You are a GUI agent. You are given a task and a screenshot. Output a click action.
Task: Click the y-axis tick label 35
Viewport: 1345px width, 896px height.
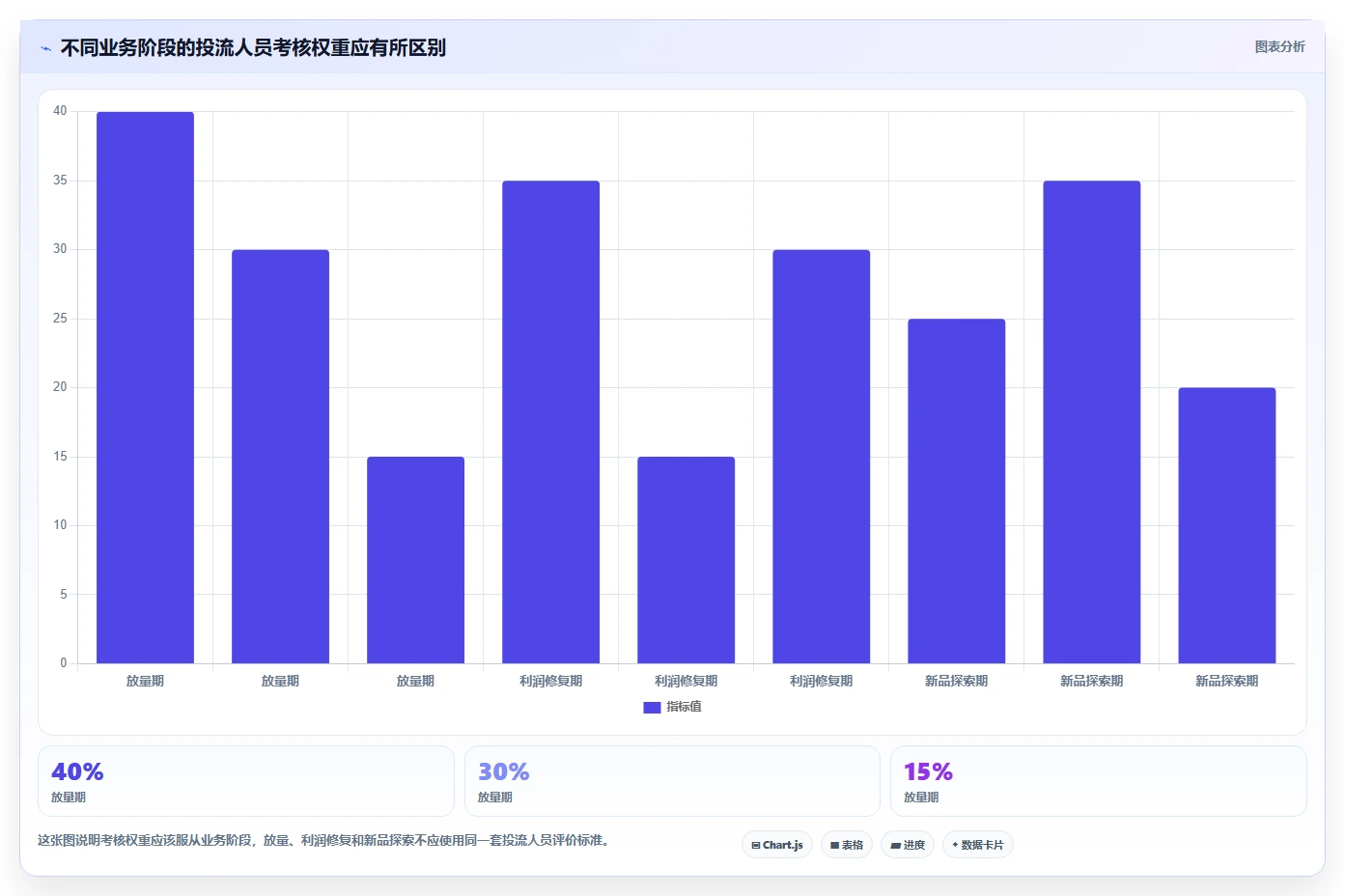pos(60,181)
